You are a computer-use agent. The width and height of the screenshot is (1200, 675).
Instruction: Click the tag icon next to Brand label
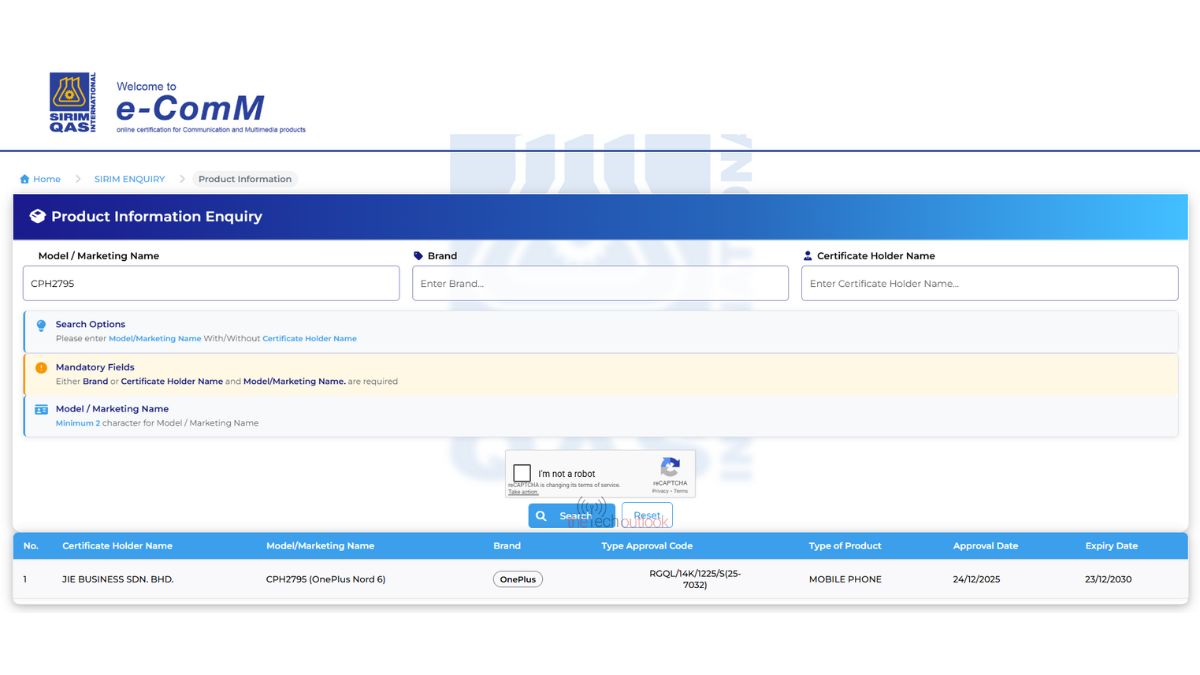coord(418,256)
